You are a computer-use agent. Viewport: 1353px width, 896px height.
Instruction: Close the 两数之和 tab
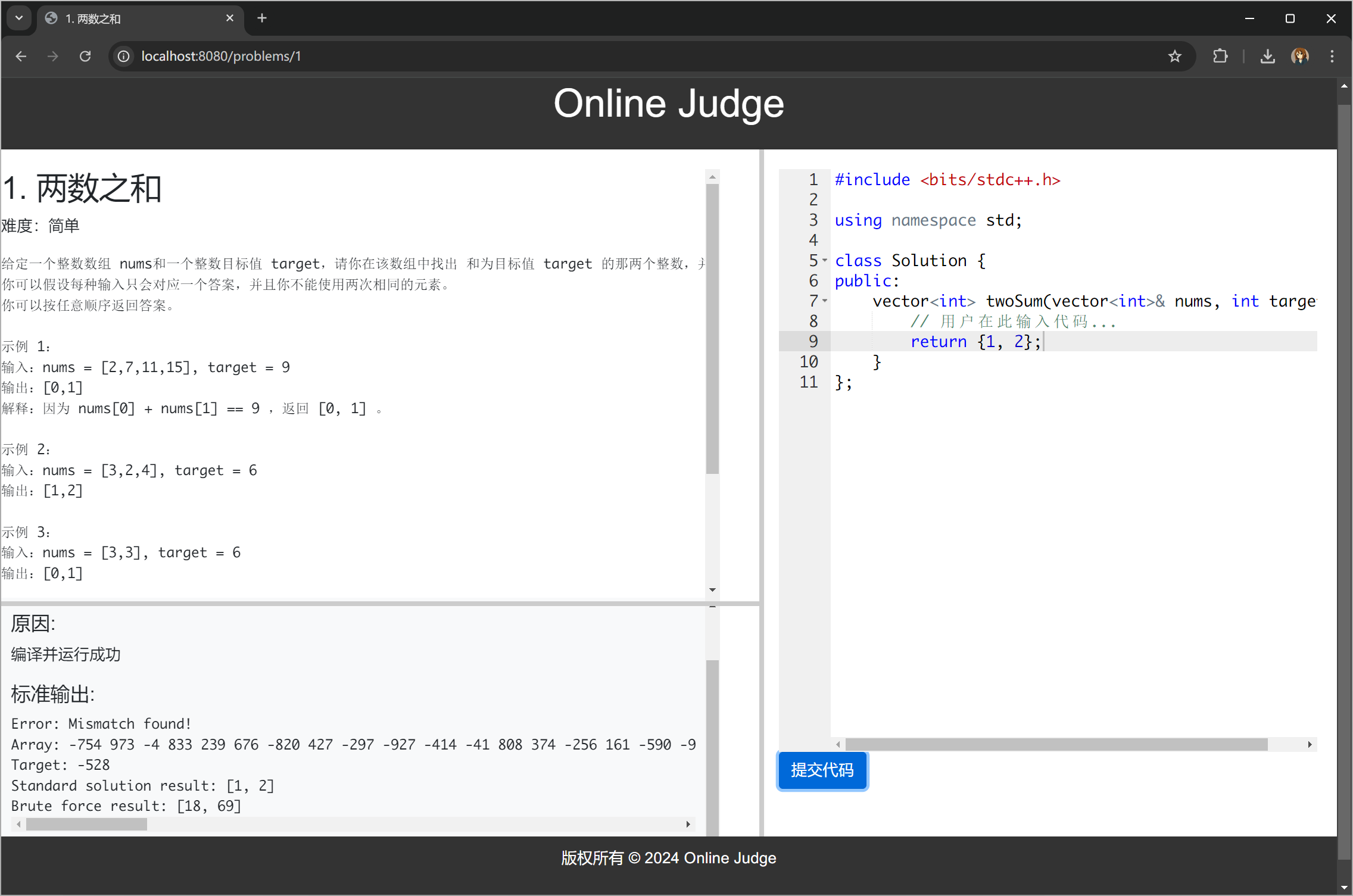(230, 18)
